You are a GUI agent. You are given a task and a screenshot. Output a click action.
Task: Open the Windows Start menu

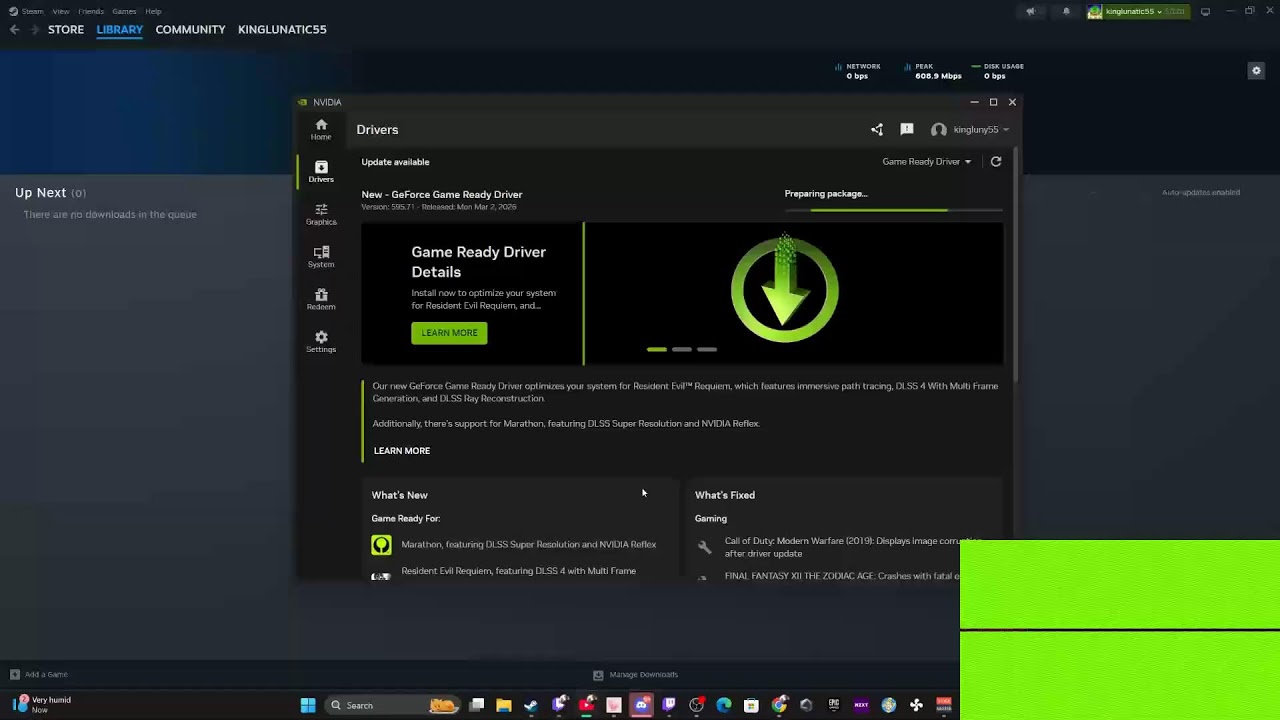coord(308,705)
